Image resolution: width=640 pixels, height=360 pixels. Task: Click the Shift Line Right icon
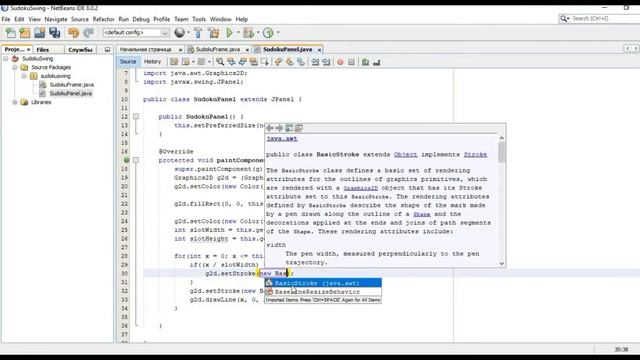[x=326, y=62]
